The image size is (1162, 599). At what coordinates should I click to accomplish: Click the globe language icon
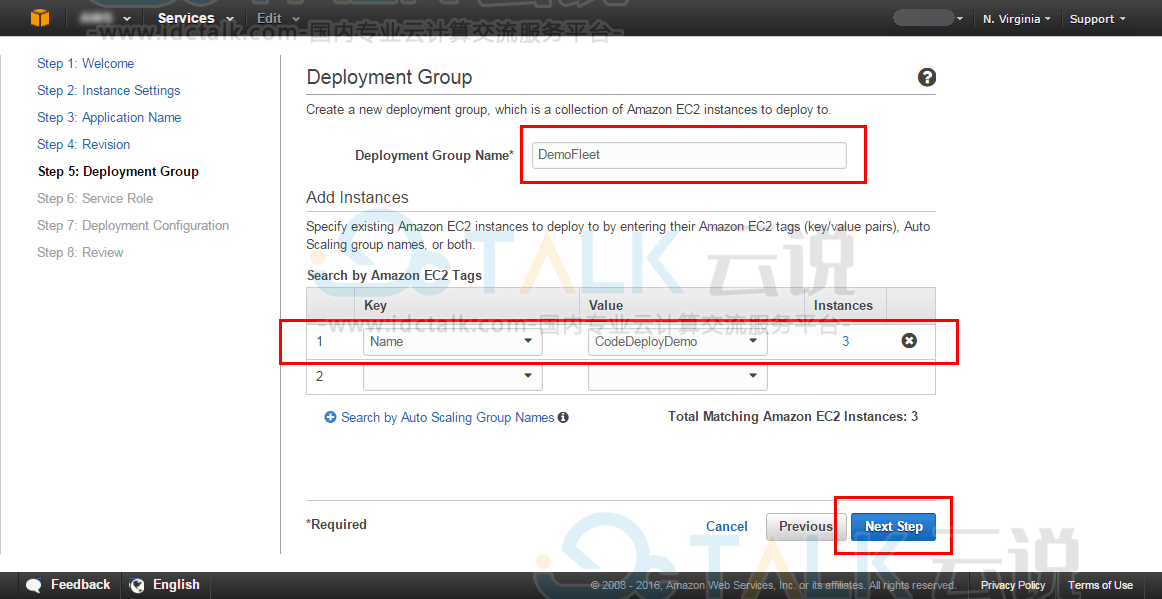click(136, 585)
